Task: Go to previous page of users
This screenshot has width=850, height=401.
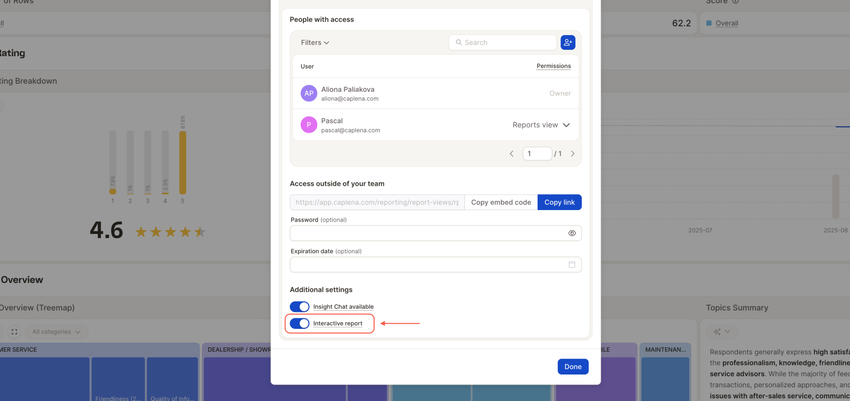Action: click(512, 154)
